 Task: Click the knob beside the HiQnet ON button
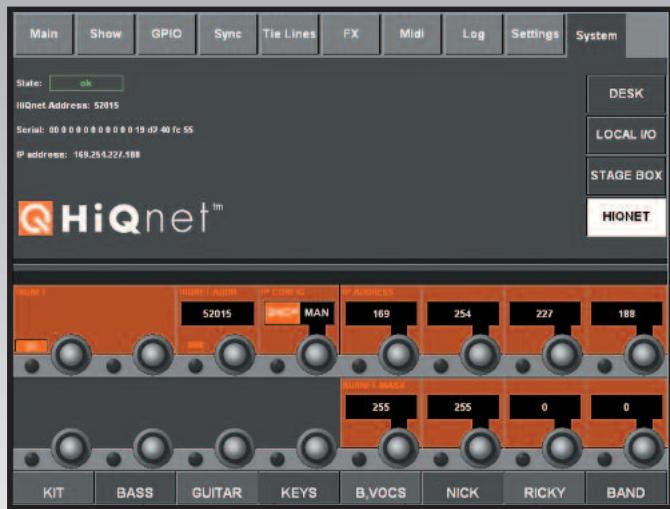pos(71,355)
